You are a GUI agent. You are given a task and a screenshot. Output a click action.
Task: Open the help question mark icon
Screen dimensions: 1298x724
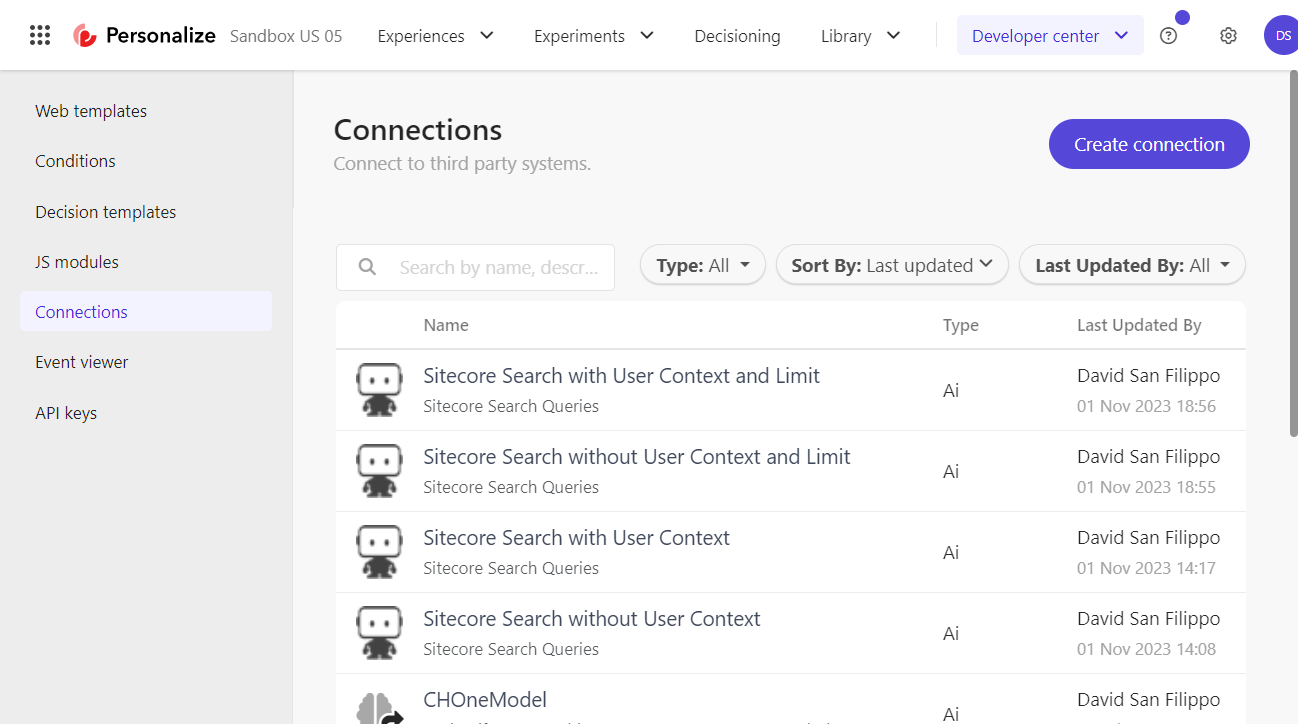point(1168,35)
